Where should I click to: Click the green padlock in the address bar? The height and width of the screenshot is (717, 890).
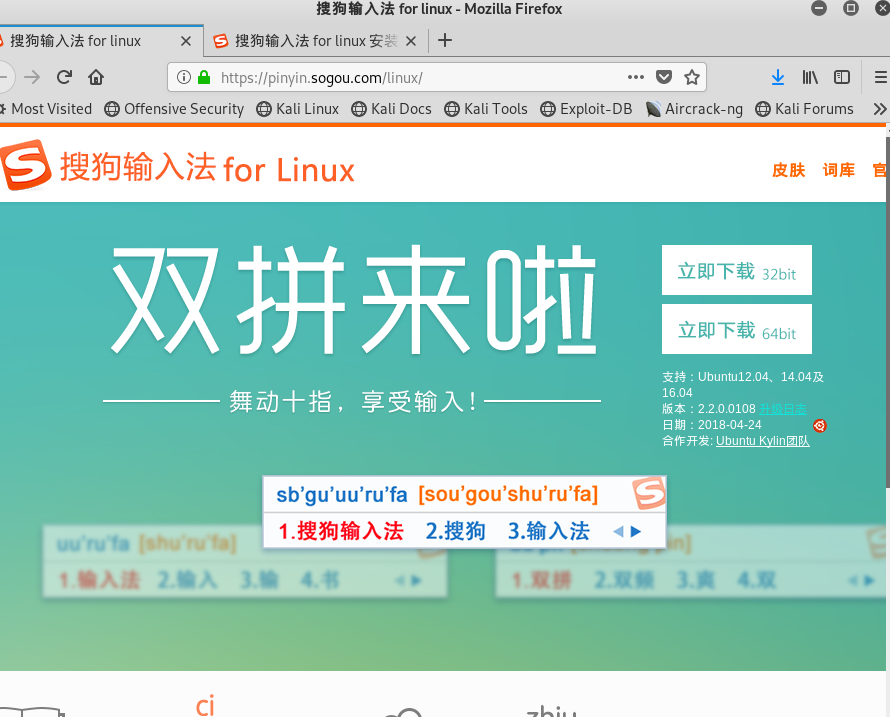(202, 76)
